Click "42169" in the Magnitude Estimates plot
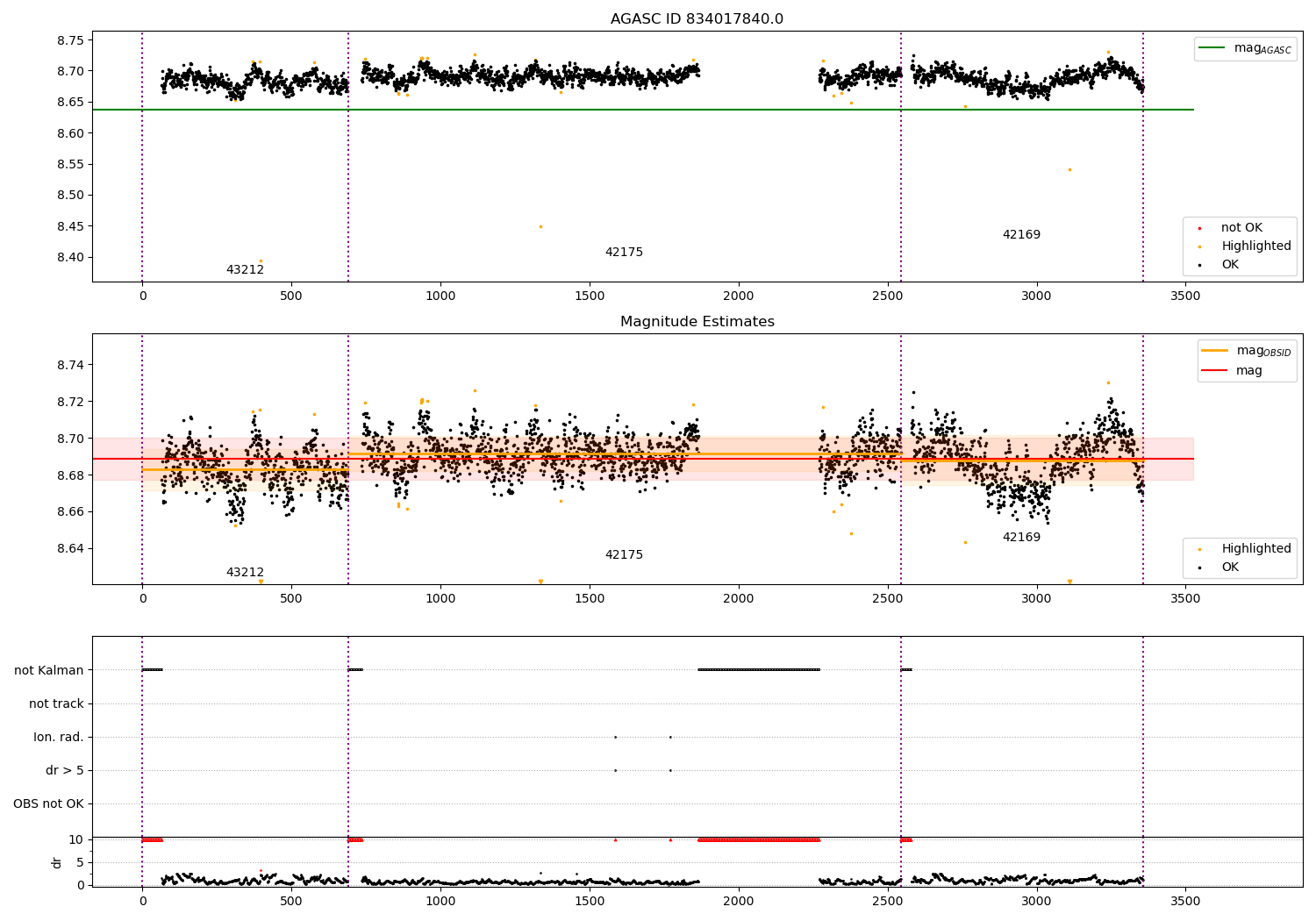This screenshot has height=921, width=1316. point(1021,538)
